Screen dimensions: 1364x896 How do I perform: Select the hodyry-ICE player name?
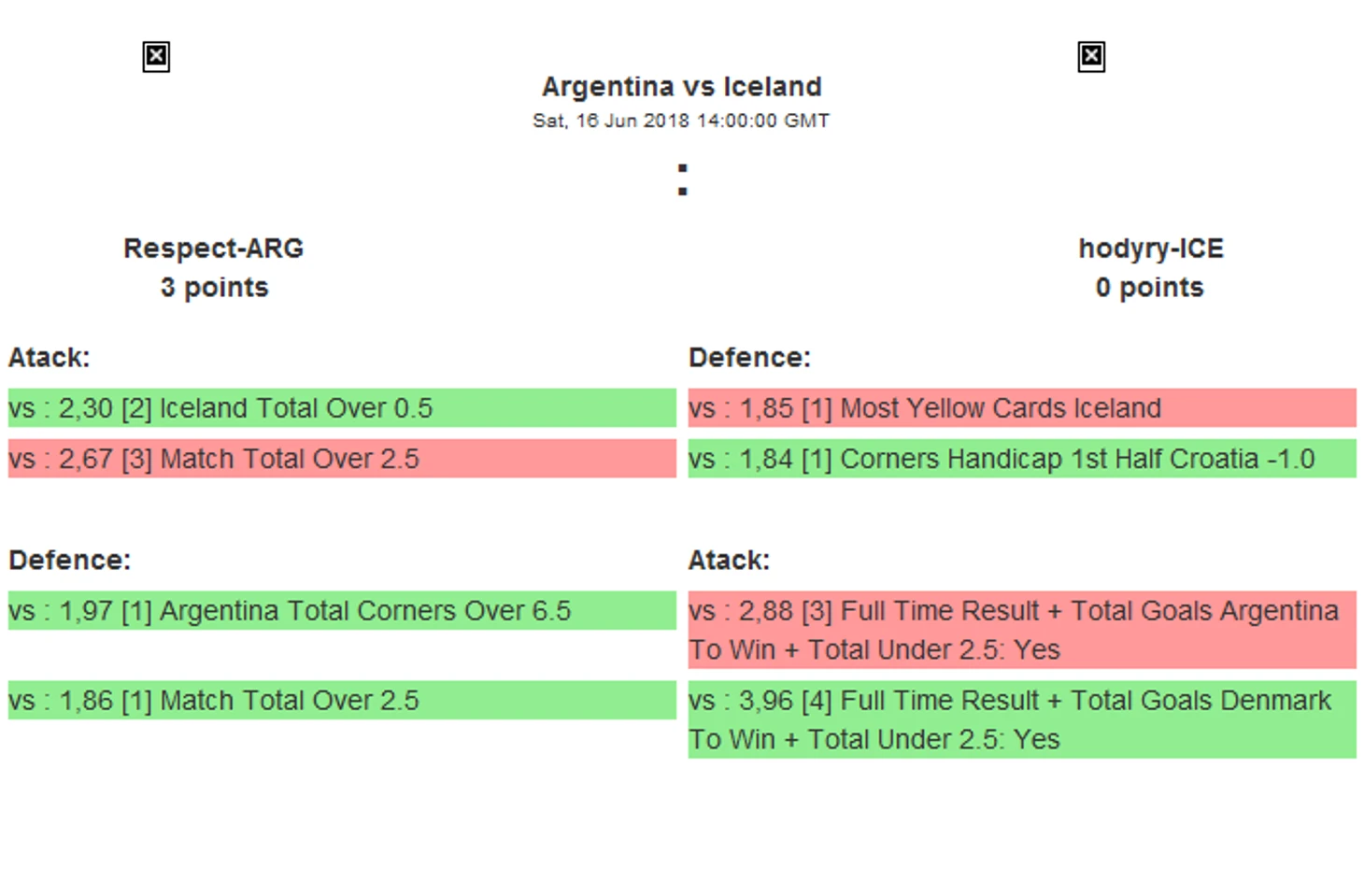pos(1150,249)
